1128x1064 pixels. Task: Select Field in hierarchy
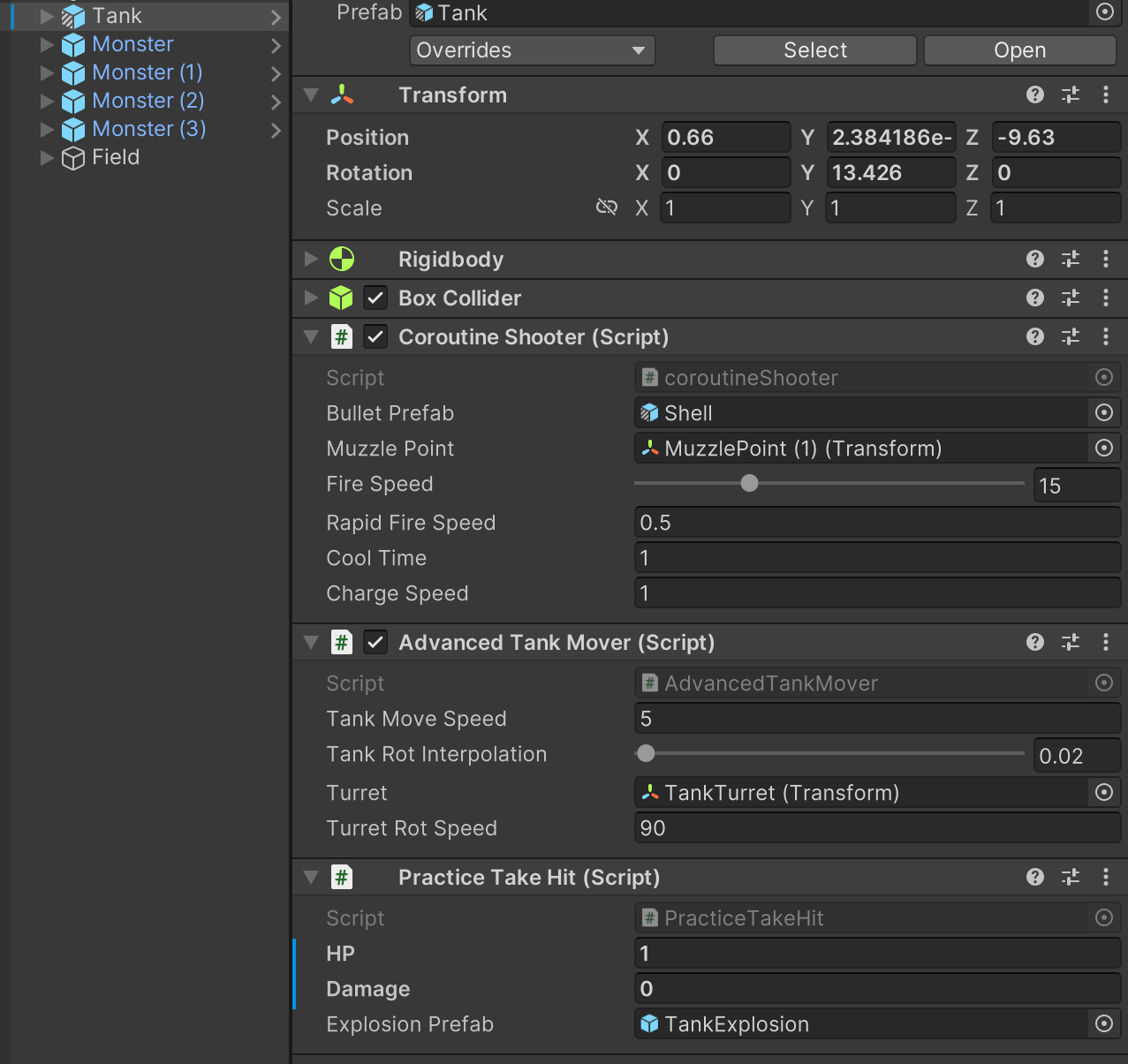(x=116, y=157)
